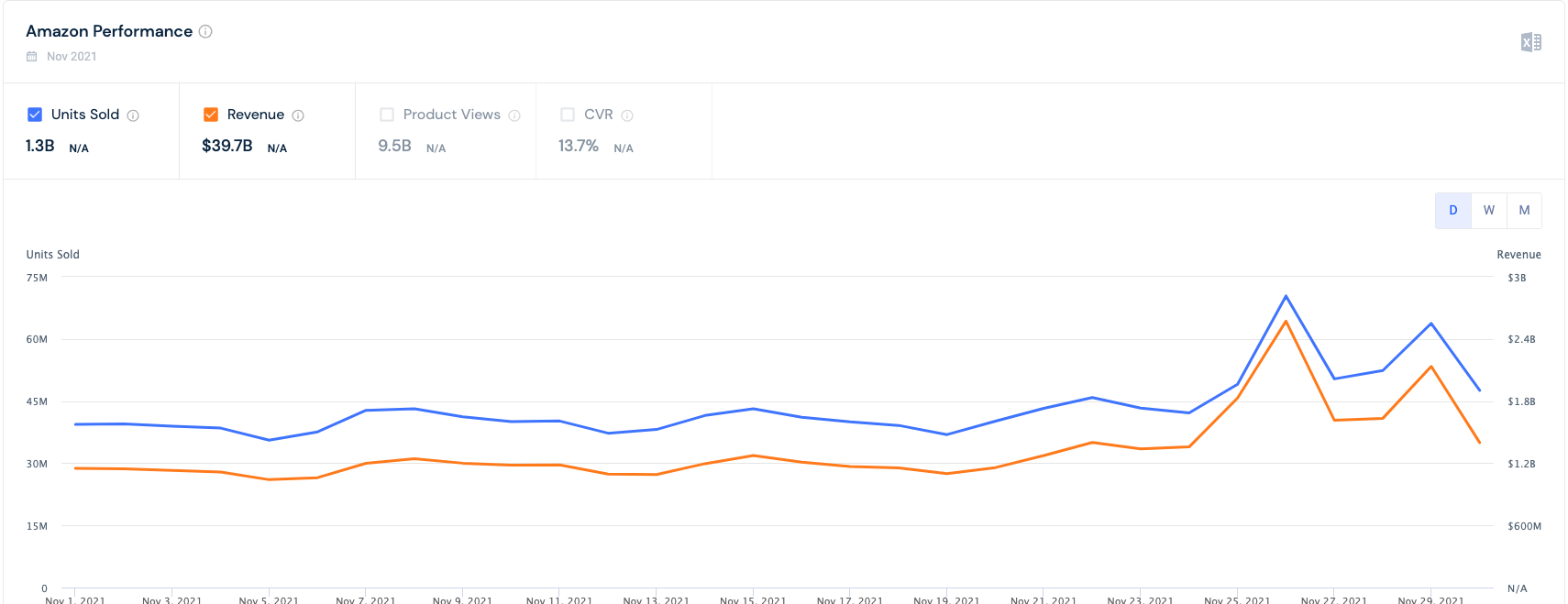The image size is (1568, 604).
Task: Enable the CVR checkbox
Action: tap(568, 115)
